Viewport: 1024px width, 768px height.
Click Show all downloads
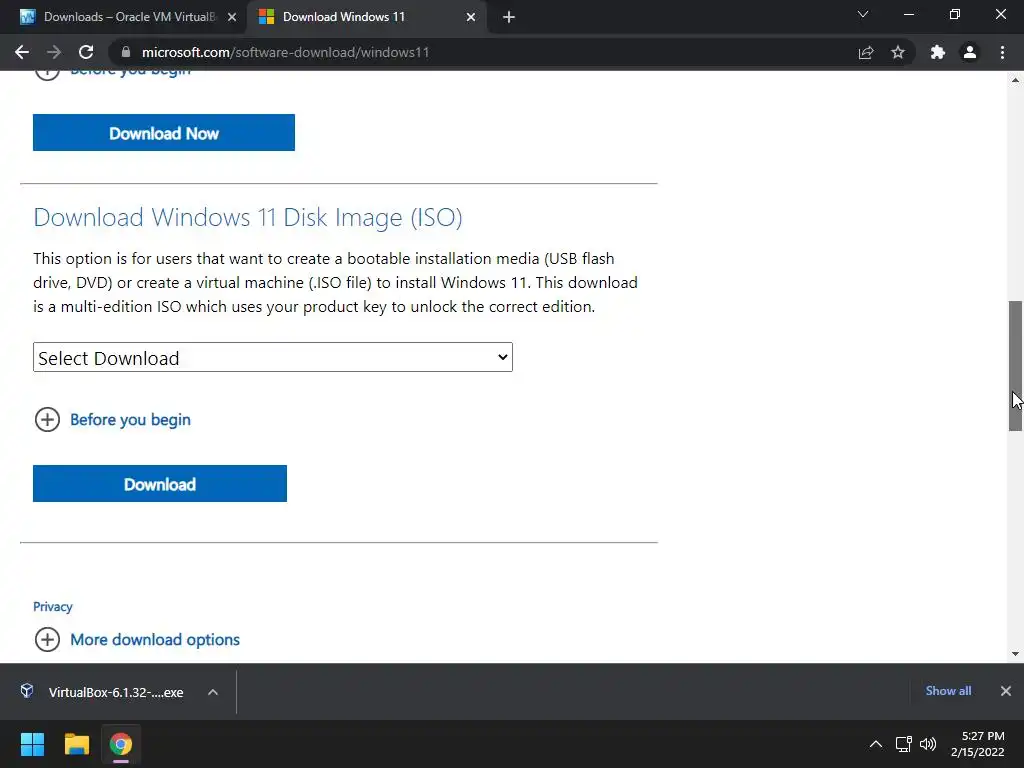948,691
